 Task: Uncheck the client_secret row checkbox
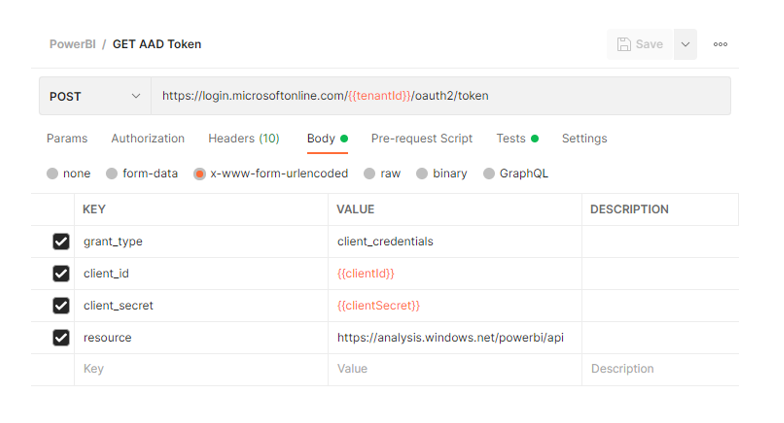(x=61, y=306)
